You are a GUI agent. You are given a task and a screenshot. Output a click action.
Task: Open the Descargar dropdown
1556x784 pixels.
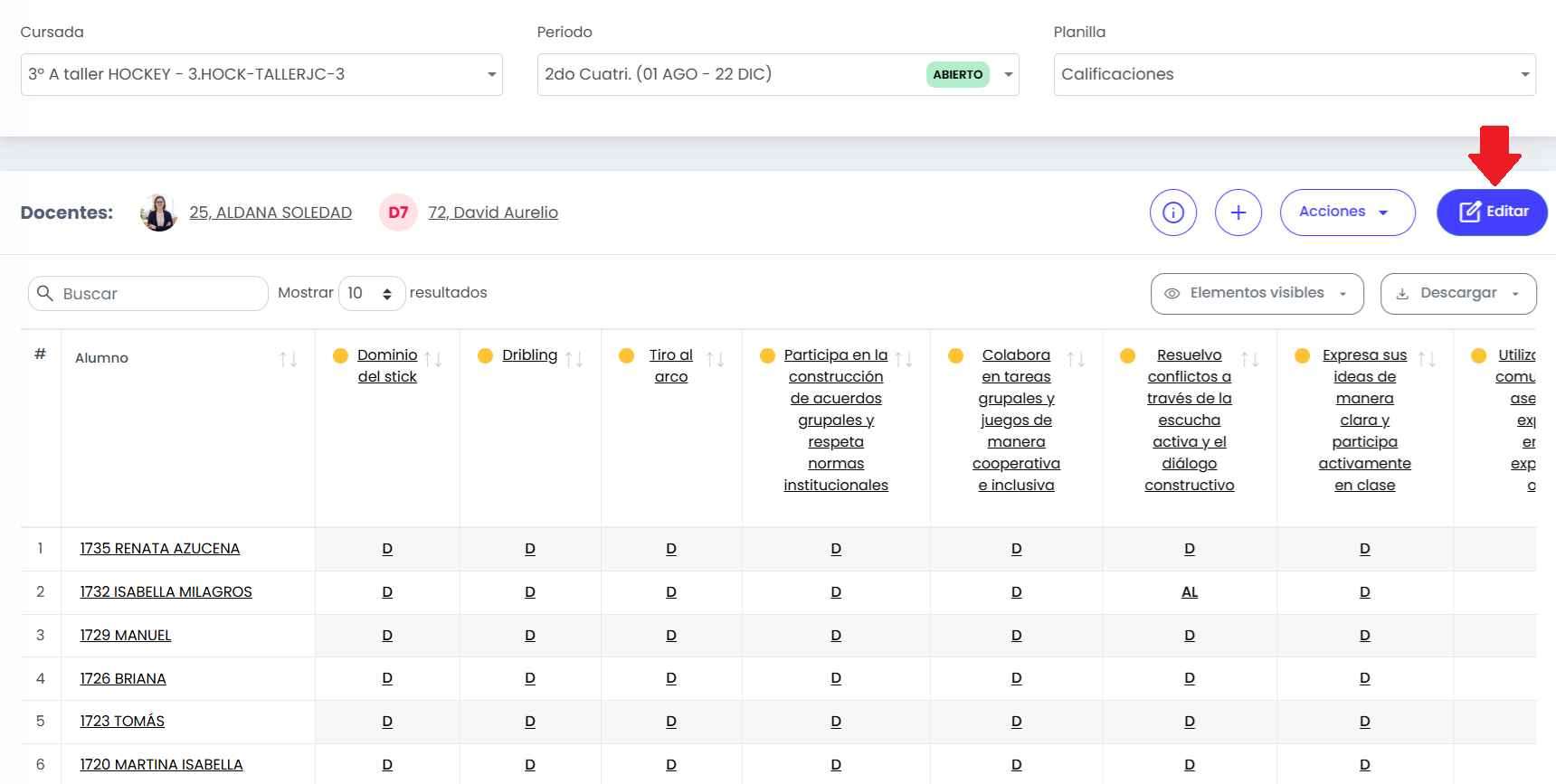tap(1458, 294)
